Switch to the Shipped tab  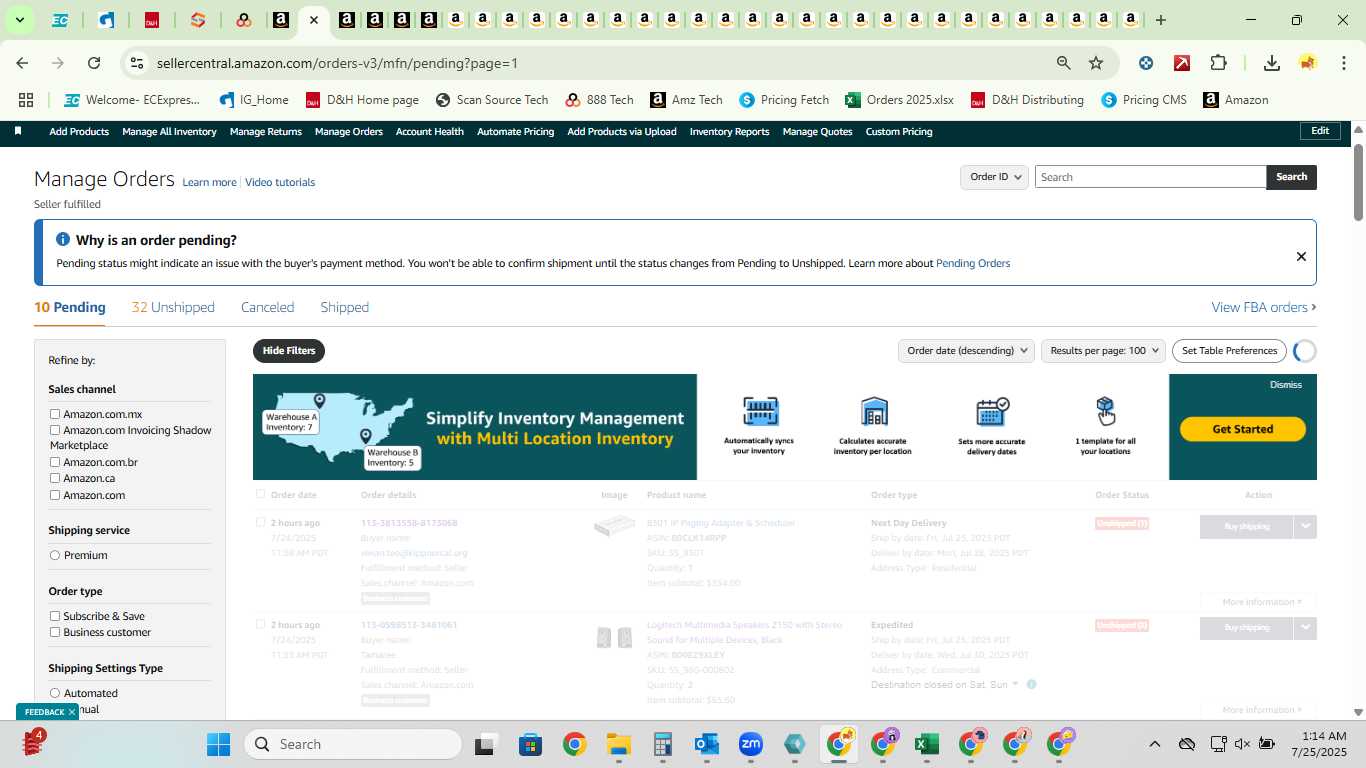pos(344,307)
